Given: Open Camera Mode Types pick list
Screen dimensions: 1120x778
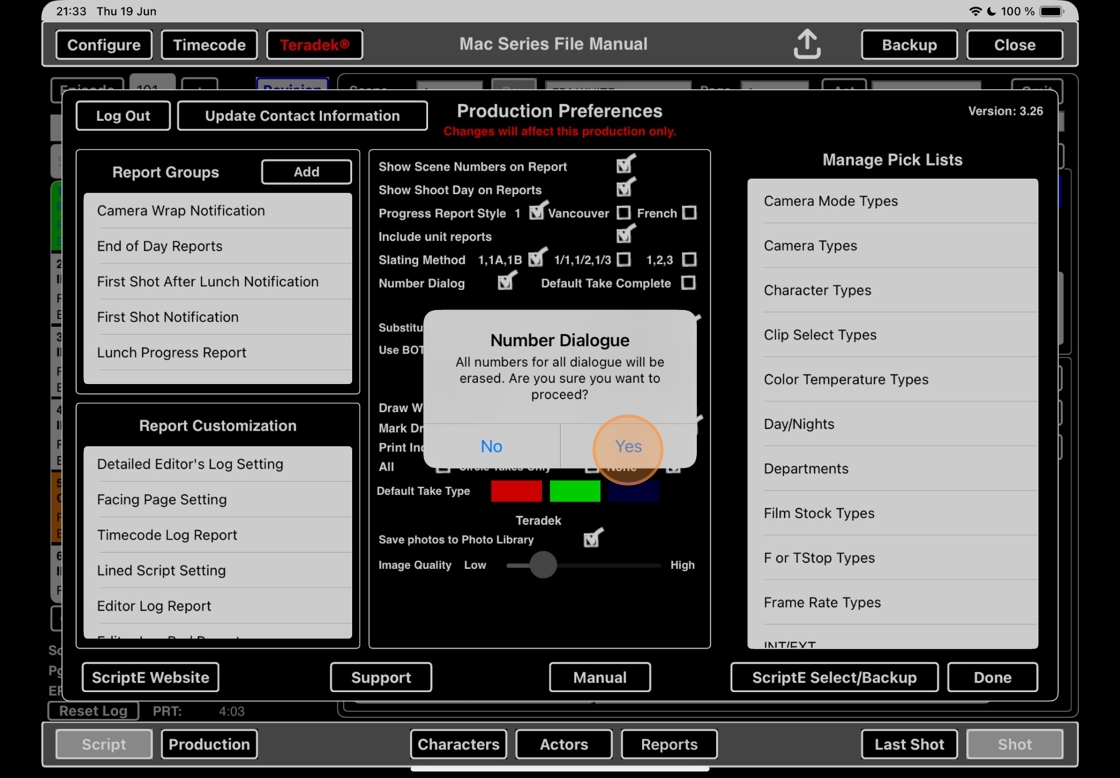Looking at the screenshot, I should (x=893, y=201).
